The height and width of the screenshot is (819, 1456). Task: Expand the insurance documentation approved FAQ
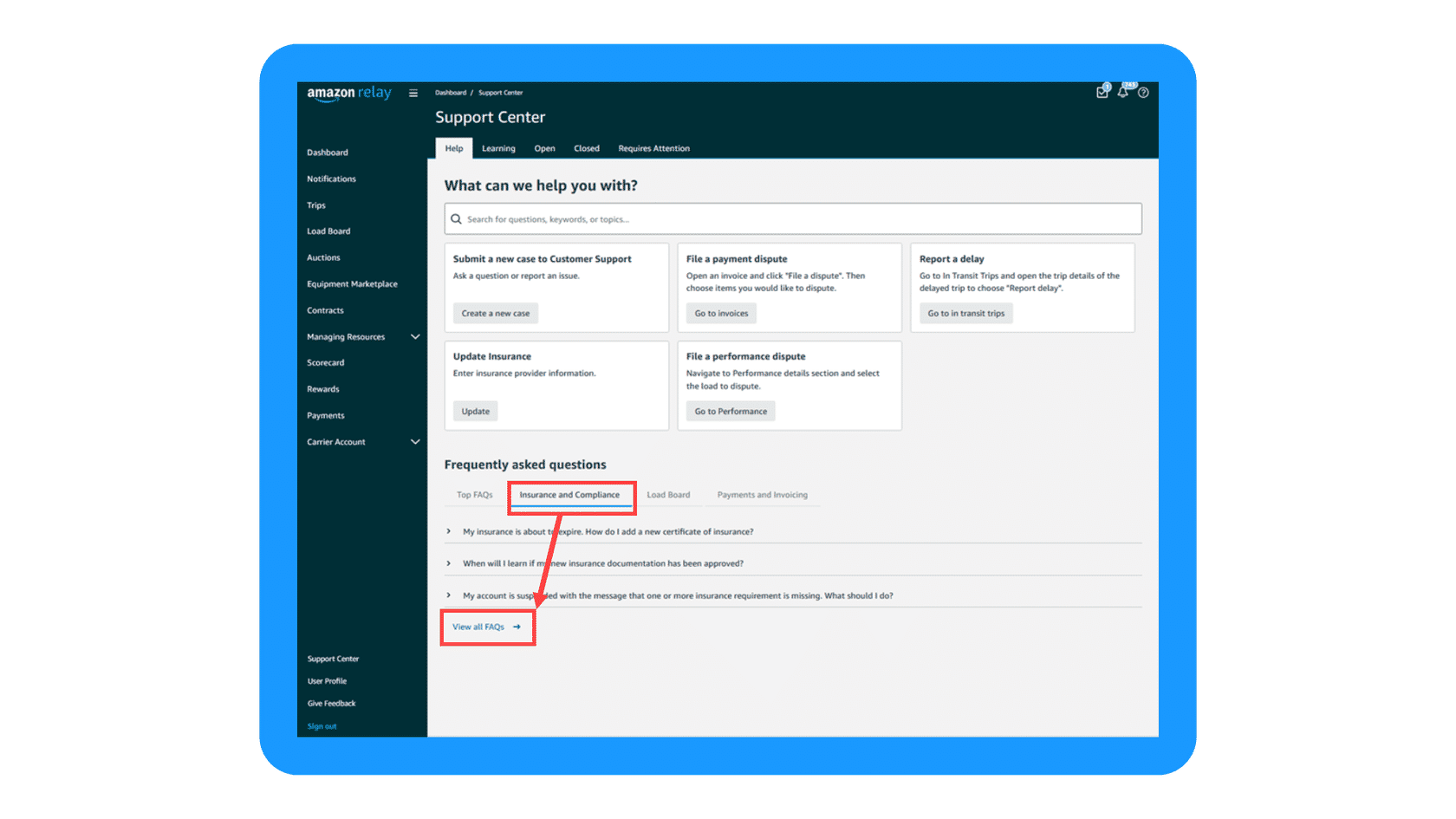click(x=448, y=563)
